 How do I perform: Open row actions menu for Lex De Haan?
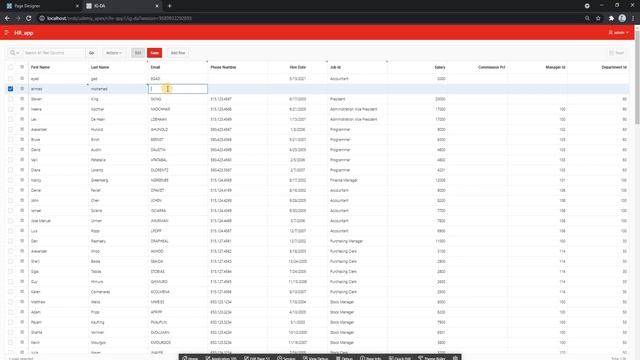[x=22, y=119]
